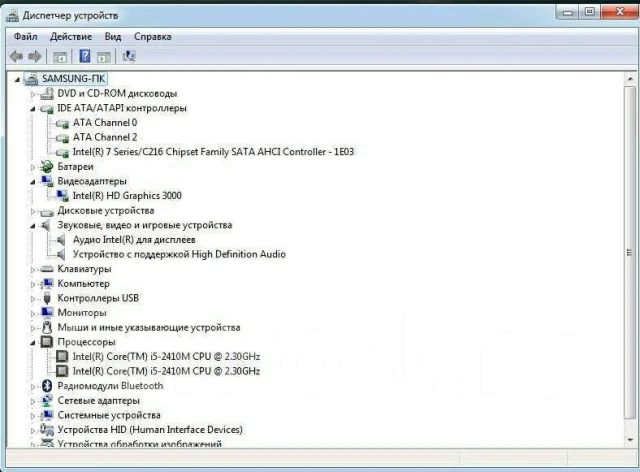Collapse the SAMSUNG-ПК root node
640x472 pixels.
coord(17,80)
